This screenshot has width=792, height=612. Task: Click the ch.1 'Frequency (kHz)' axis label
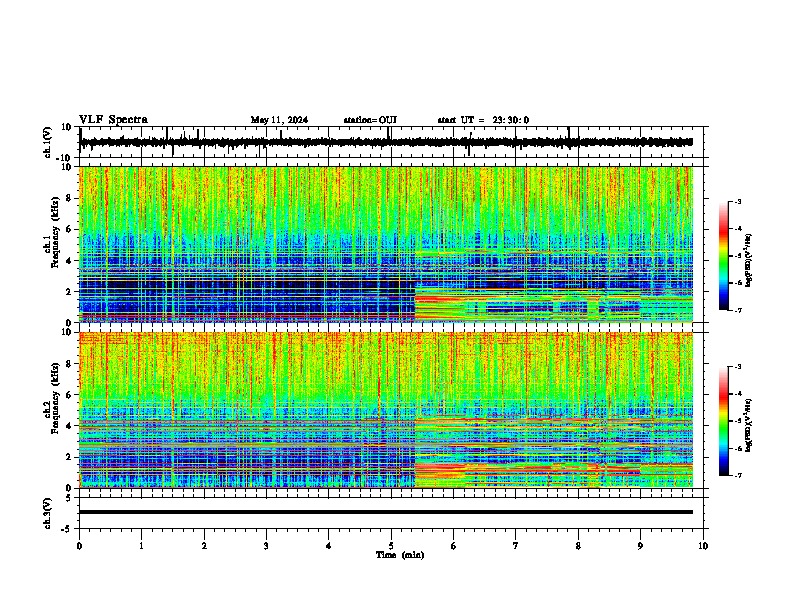tap(55, 232)
